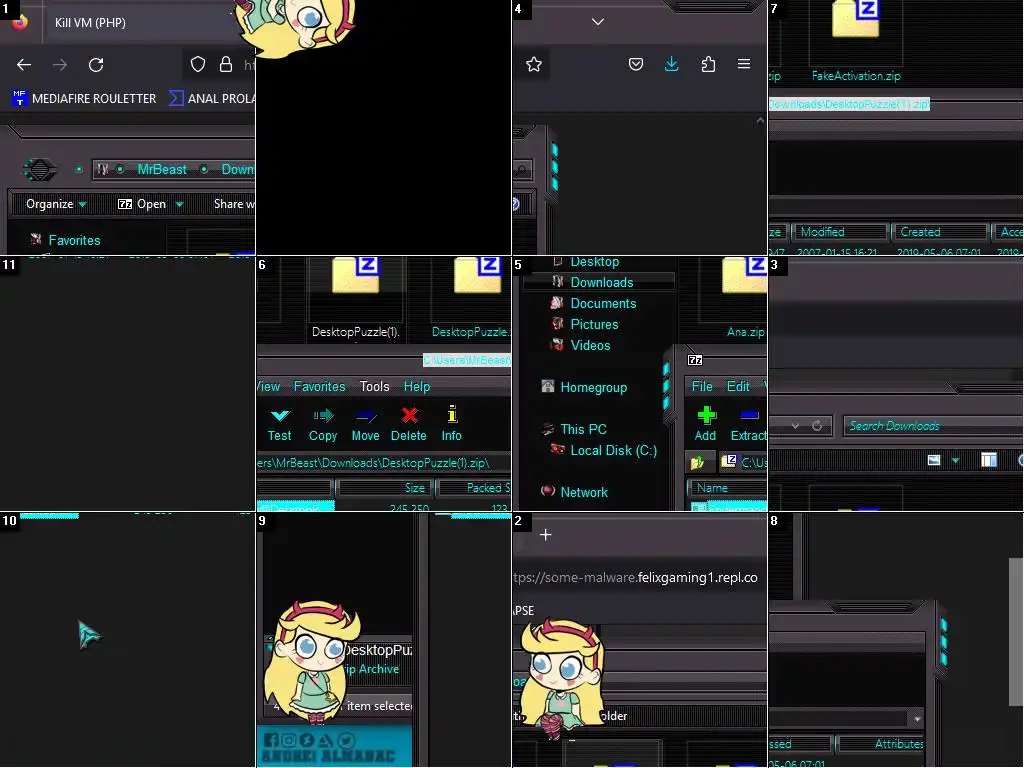Click the 7z Open button in Explorer
The height and width of the screenshot is (768, 1024).
[142, 204]
